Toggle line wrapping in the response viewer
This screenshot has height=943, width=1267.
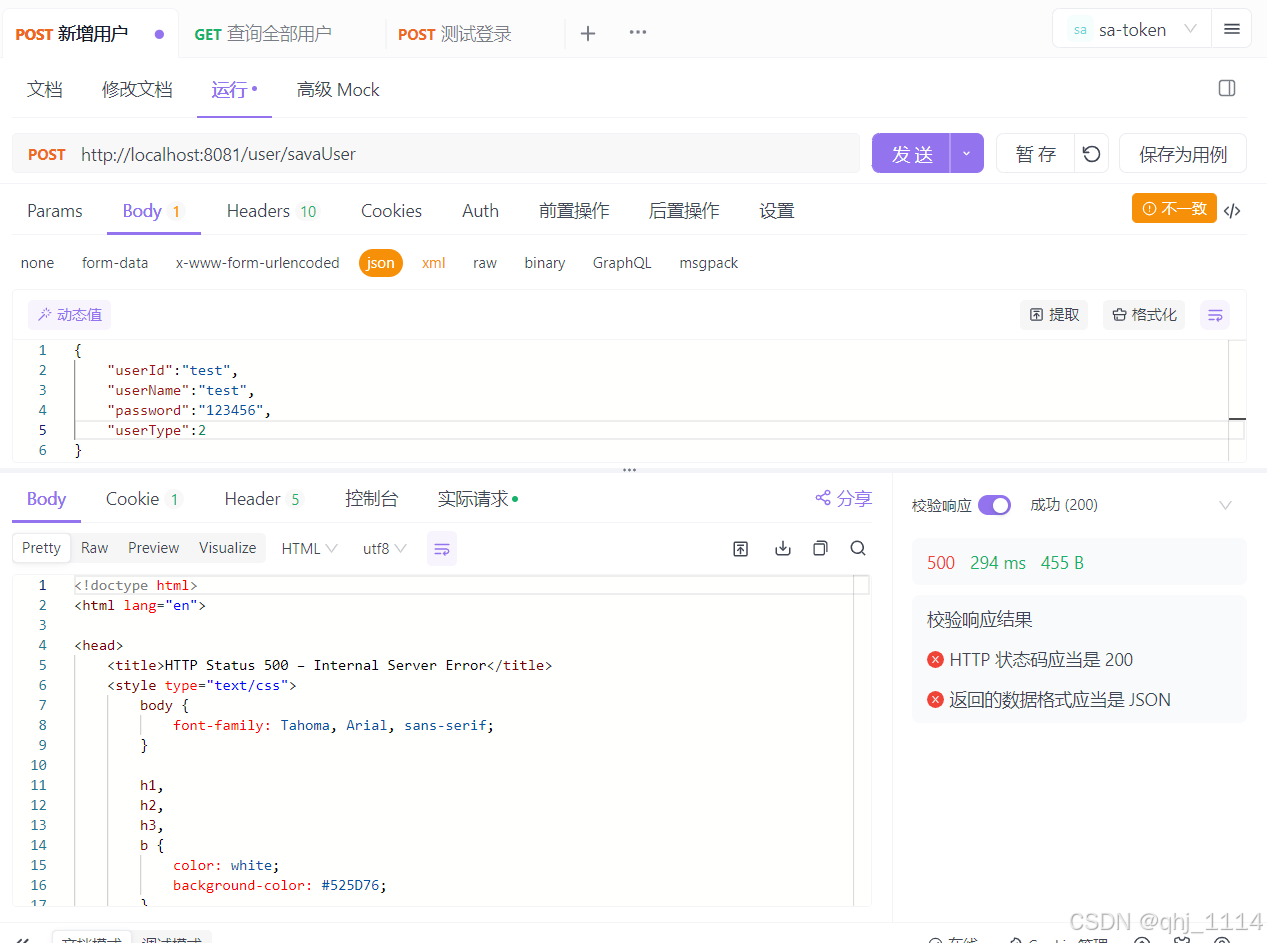pos(442,548)
